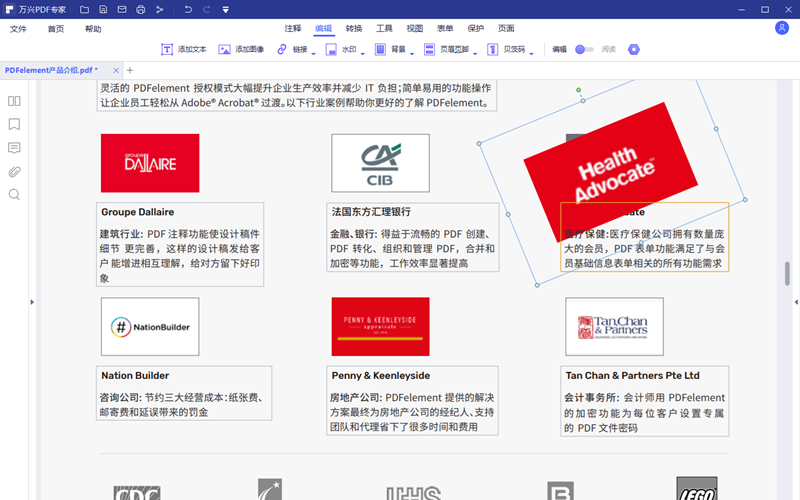Click the Undo arrow in title bar
Screen dimensions: 800x500
(188, 9)
